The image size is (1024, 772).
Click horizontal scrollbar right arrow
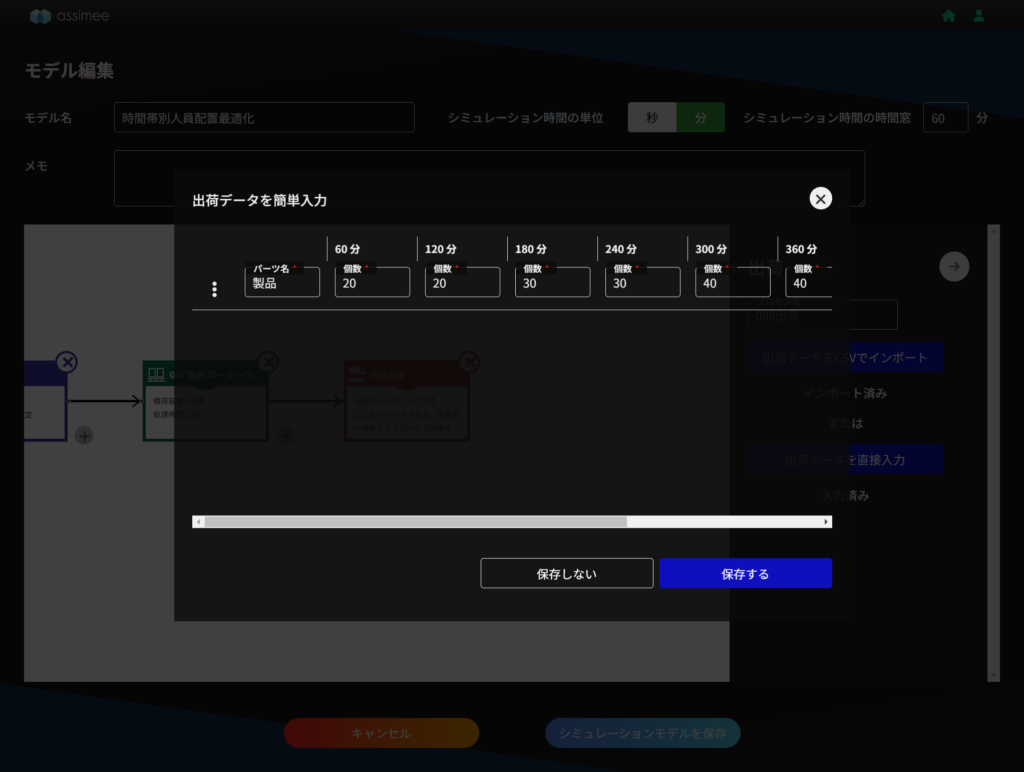pyautogui.click(x=826, y=522)
